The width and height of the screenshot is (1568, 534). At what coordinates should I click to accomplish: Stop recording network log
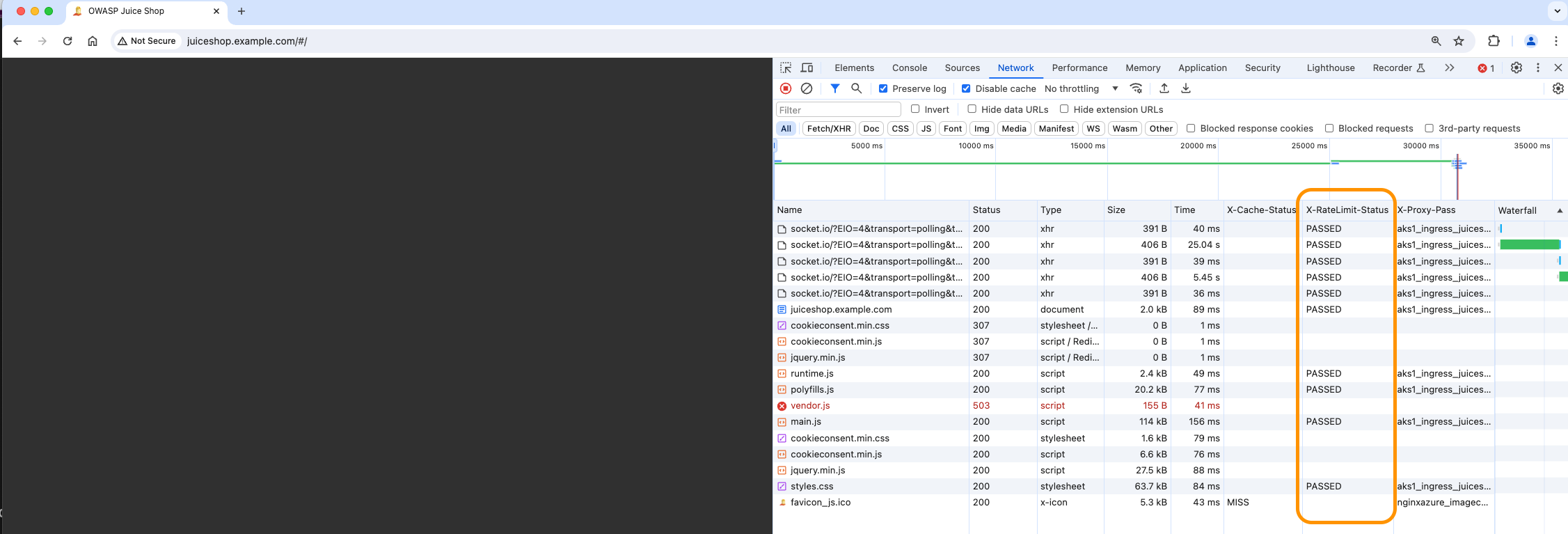pyautogui.click(x=786, y=88)
